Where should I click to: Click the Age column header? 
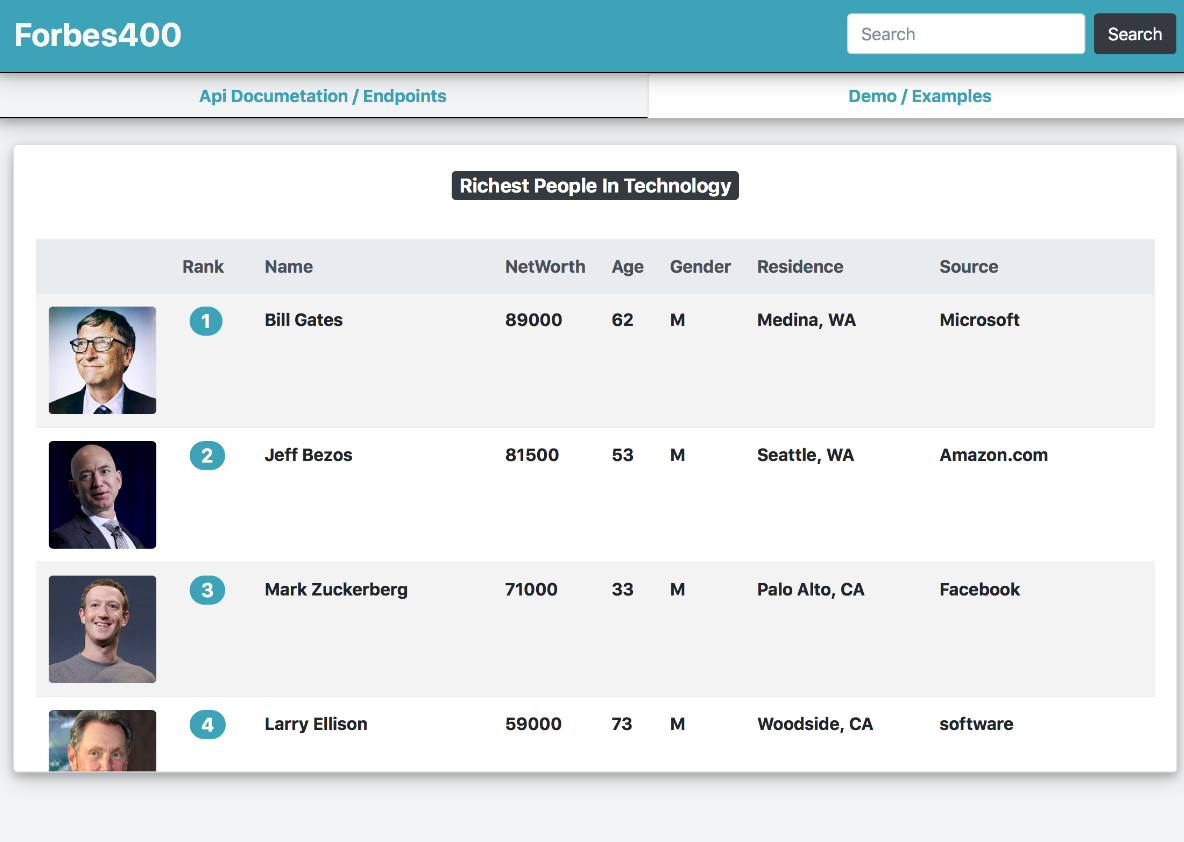tap(627, 267)
